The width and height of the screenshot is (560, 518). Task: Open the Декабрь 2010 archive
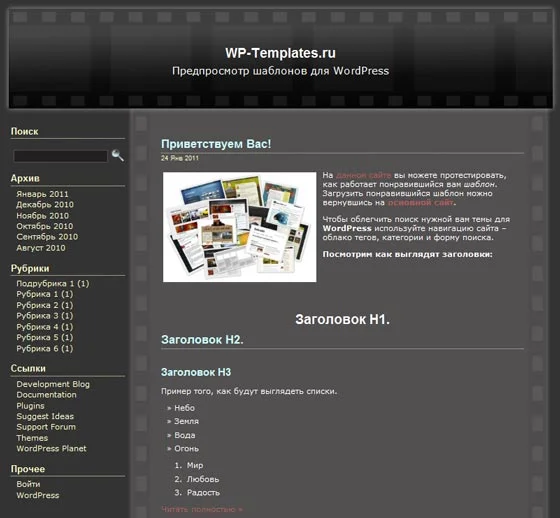pos(45,205)
